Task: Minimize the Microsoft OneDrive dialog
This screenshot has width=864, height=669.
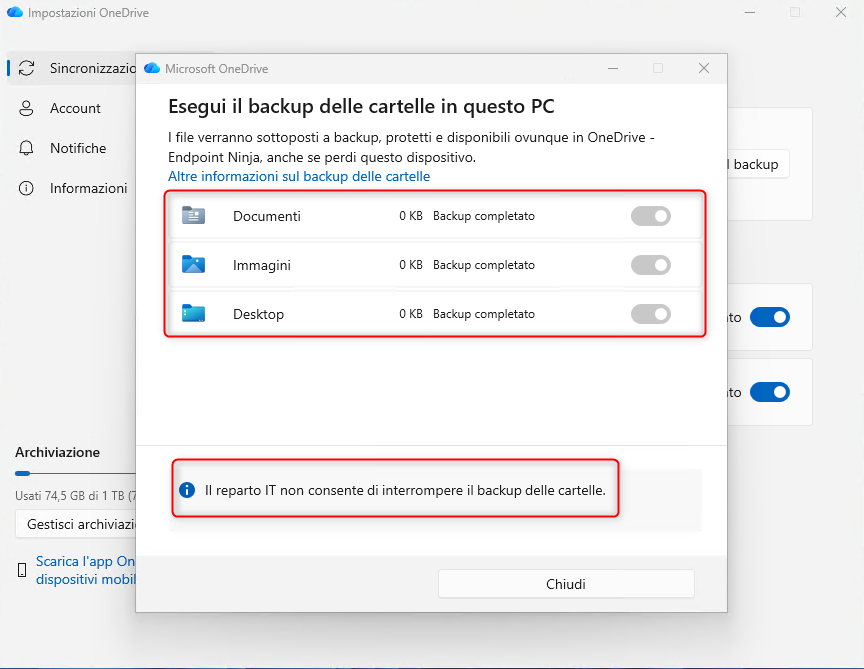Action: point(613,68)
